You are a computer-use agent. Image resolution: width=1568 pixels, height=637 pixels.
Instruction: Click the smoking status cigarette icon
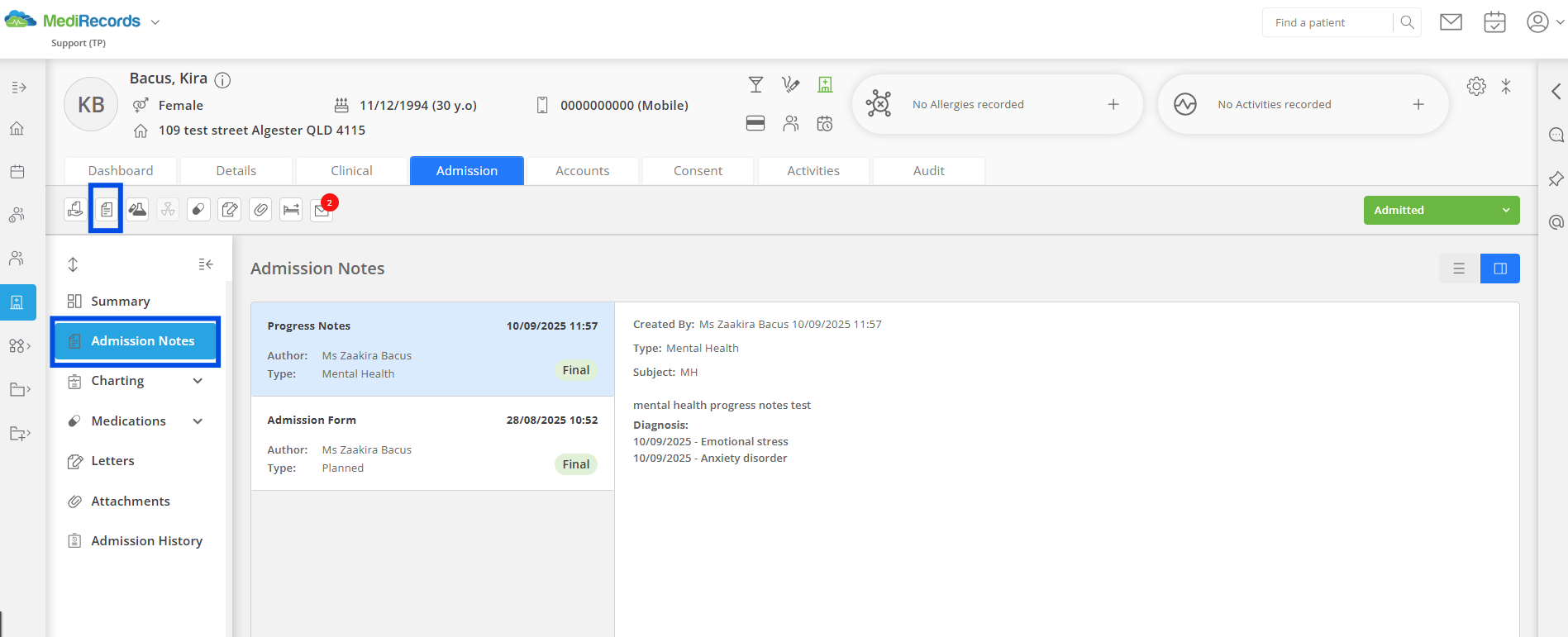click(x=790, y=84)
